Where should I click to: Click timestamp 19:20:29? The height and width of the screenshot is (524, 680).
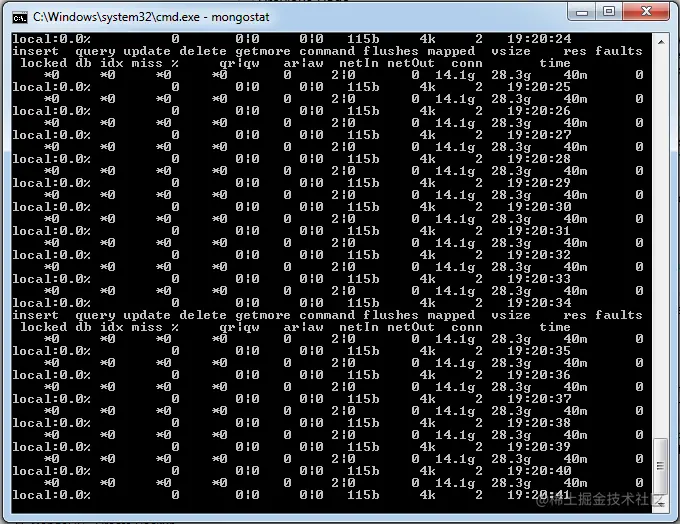(x=539, y=183)
